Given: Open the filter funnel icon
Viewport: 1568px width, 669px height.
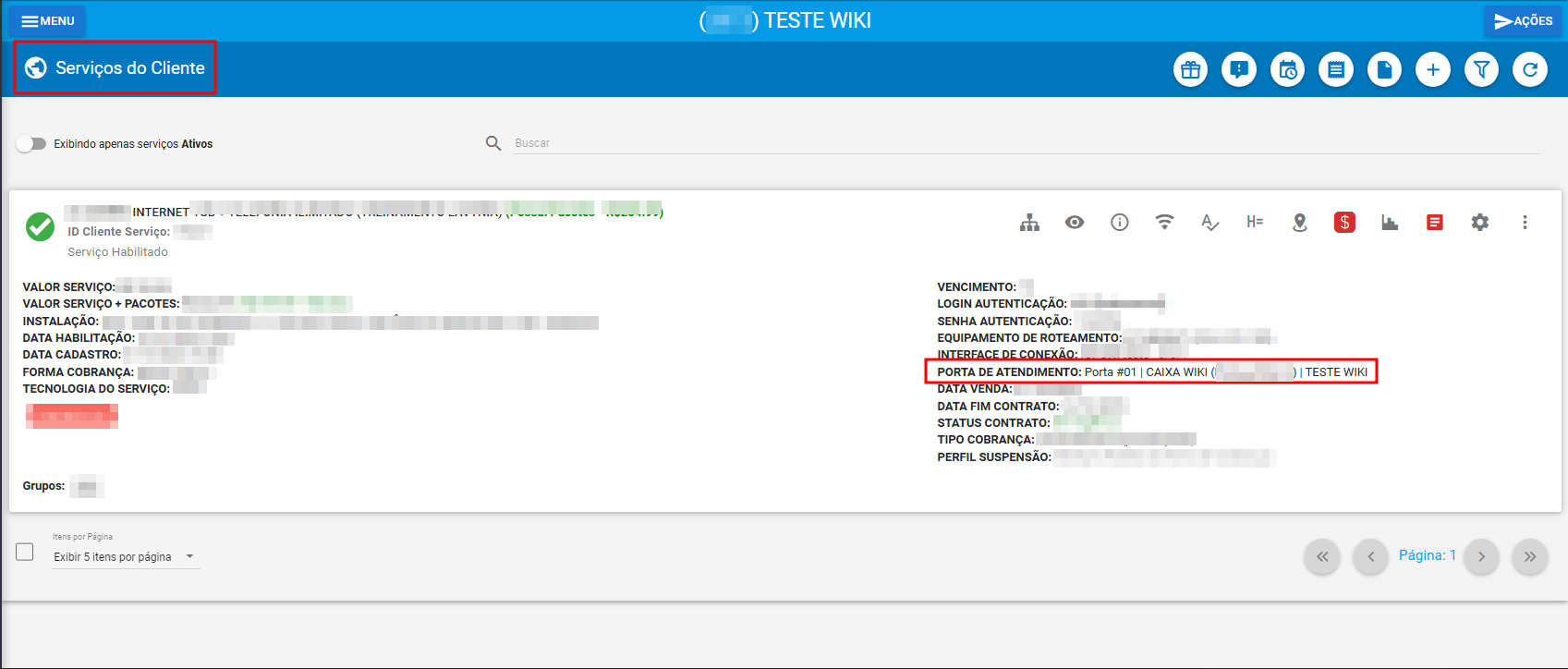Looking at the screenshot, I should pyautogui.click(x=1481, y=69).
